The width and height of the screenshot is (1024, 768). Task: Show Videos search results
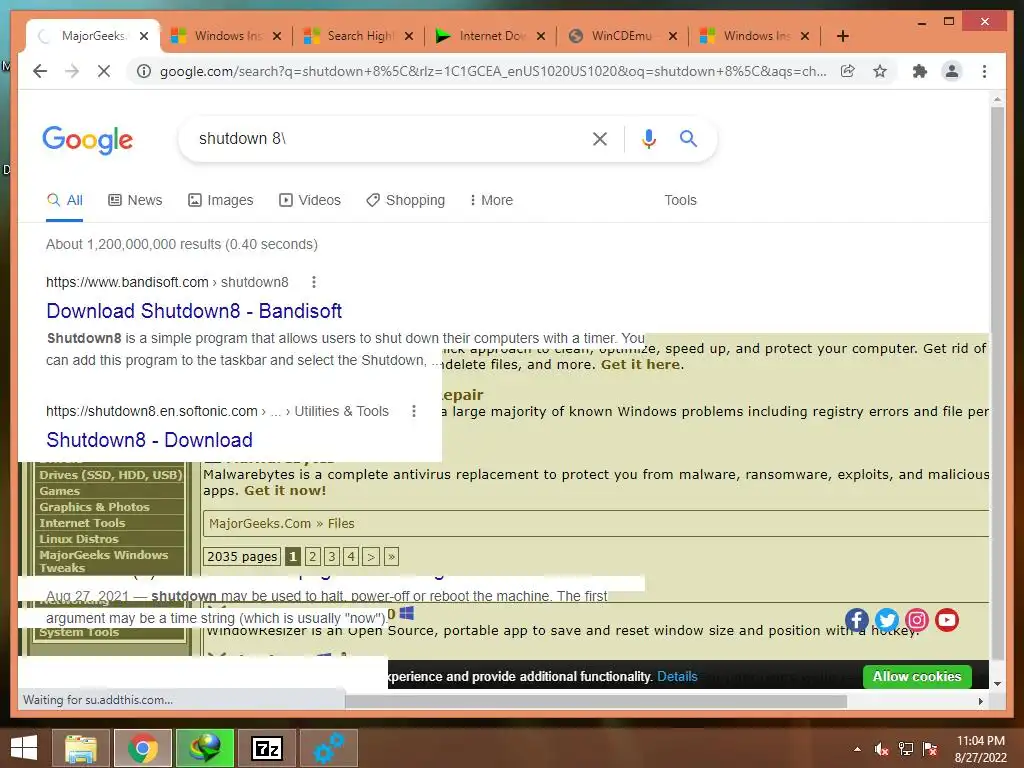(310, 200)
